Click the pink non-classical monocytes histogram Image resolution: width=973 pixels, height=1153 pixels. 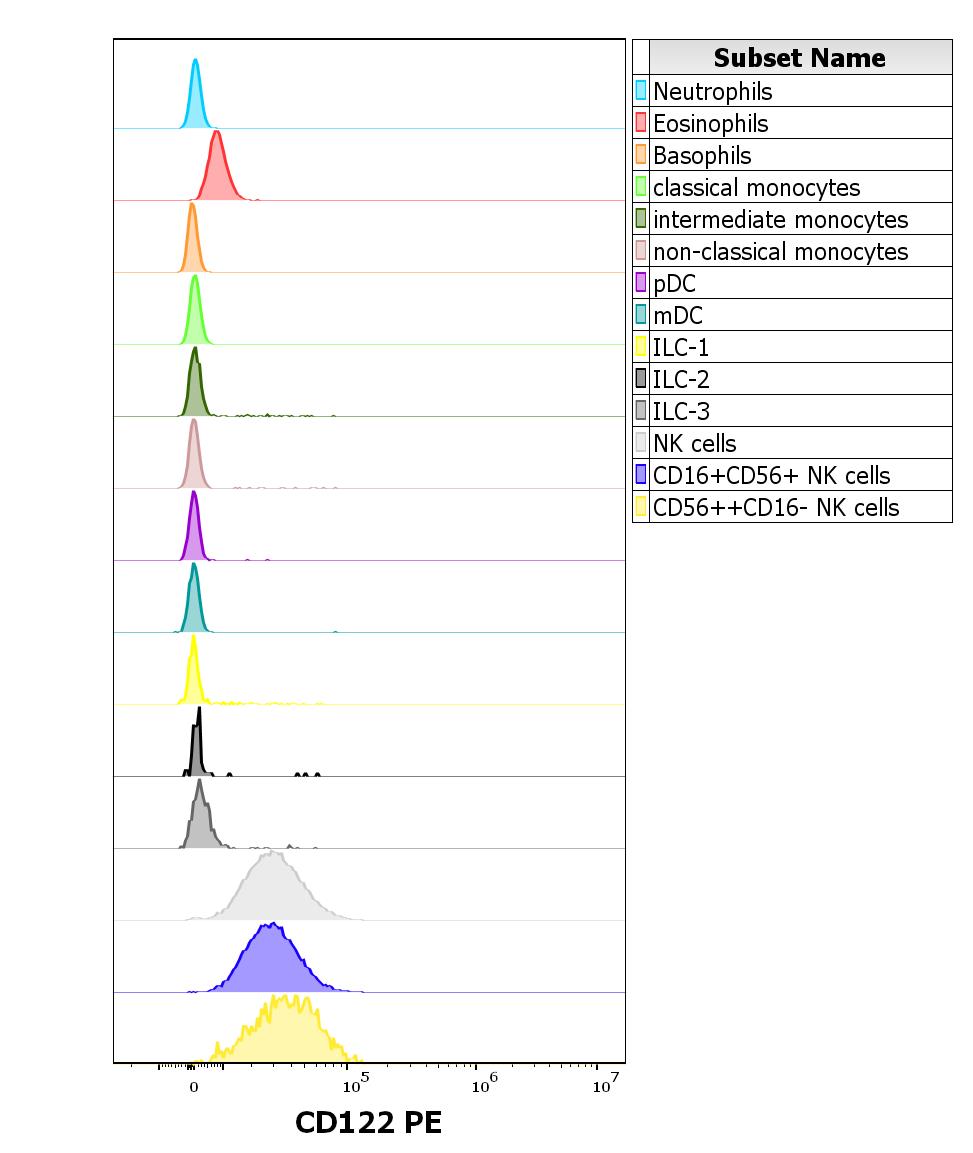pyautogui.click(x=193, y=459)
